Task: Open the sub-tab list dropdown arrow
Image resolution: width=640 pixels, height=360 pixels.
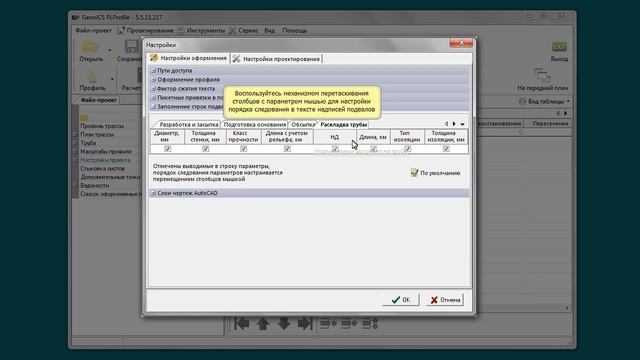Action: coord(462,124)
